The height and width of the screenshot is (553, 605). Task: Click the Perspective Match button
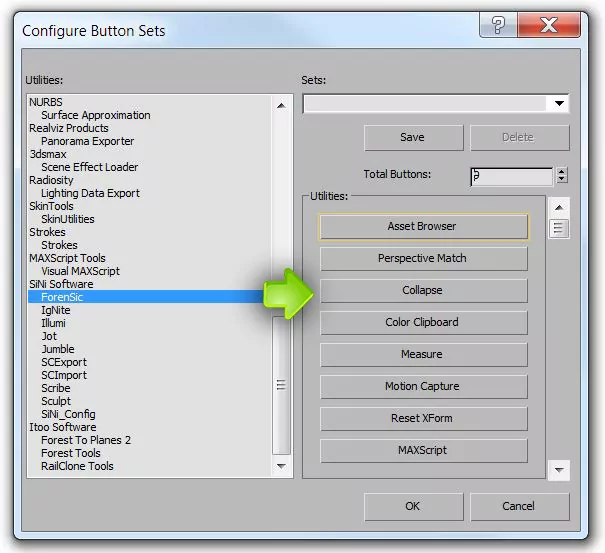422,259
